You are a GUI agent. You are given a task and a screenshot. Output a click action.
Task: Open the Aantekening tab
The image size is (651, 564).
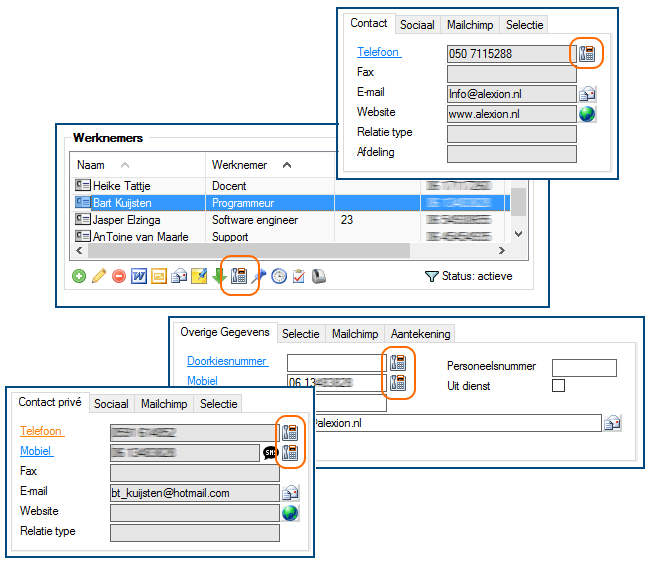420,334
